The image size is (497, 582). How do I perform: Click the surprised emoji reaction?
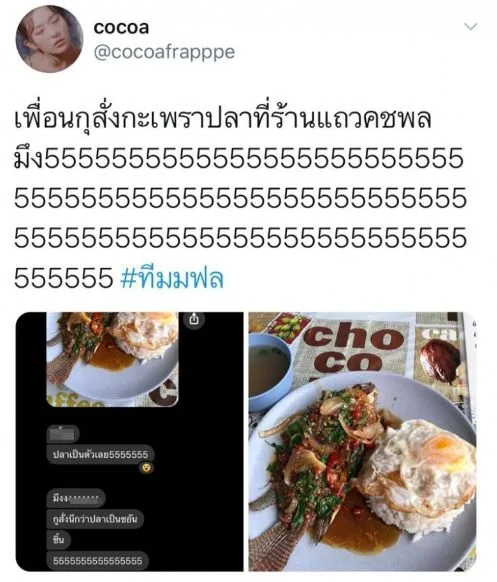146,468
